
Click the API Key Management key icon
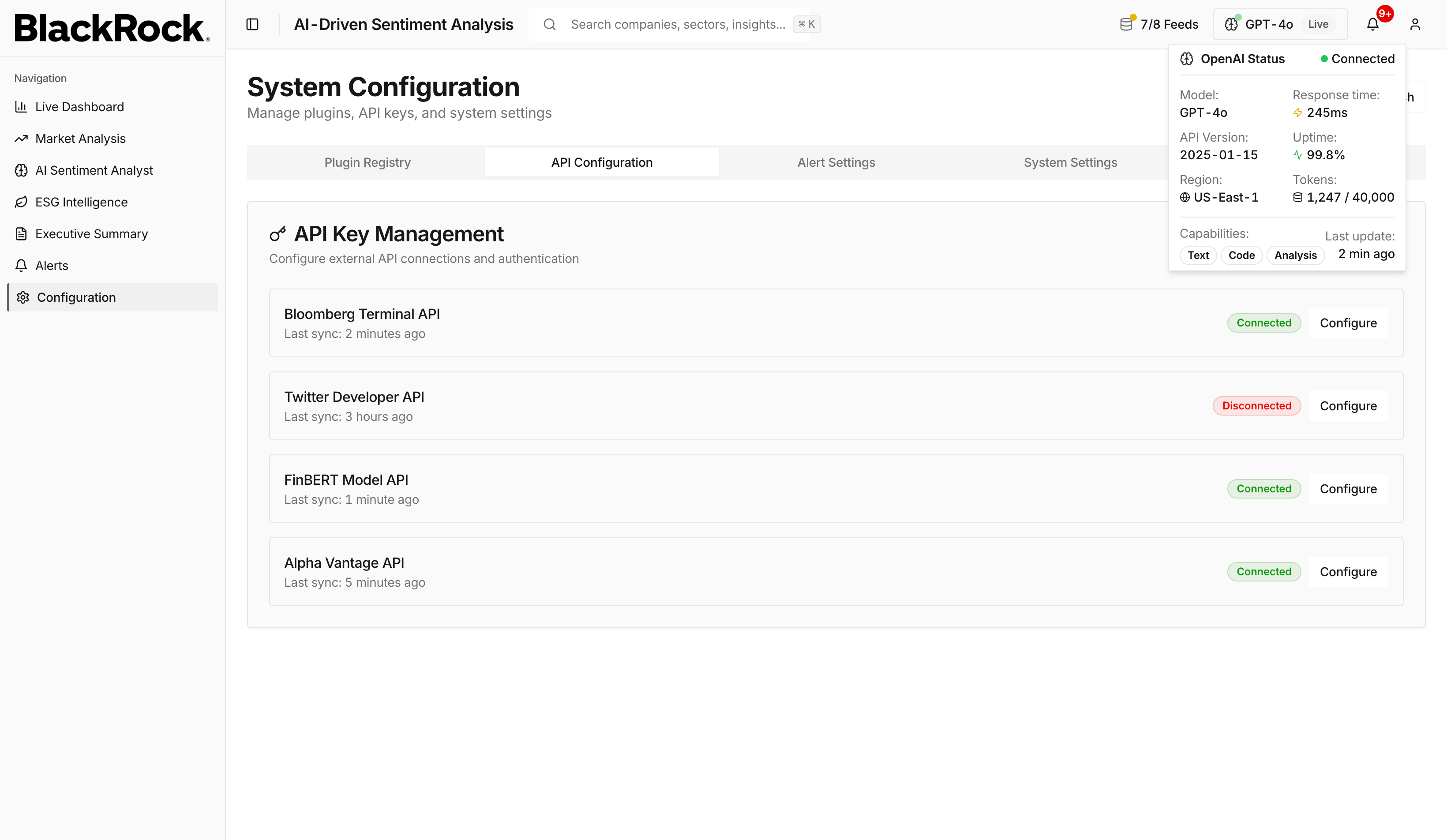pyautogui.click(x=278, y=234)
